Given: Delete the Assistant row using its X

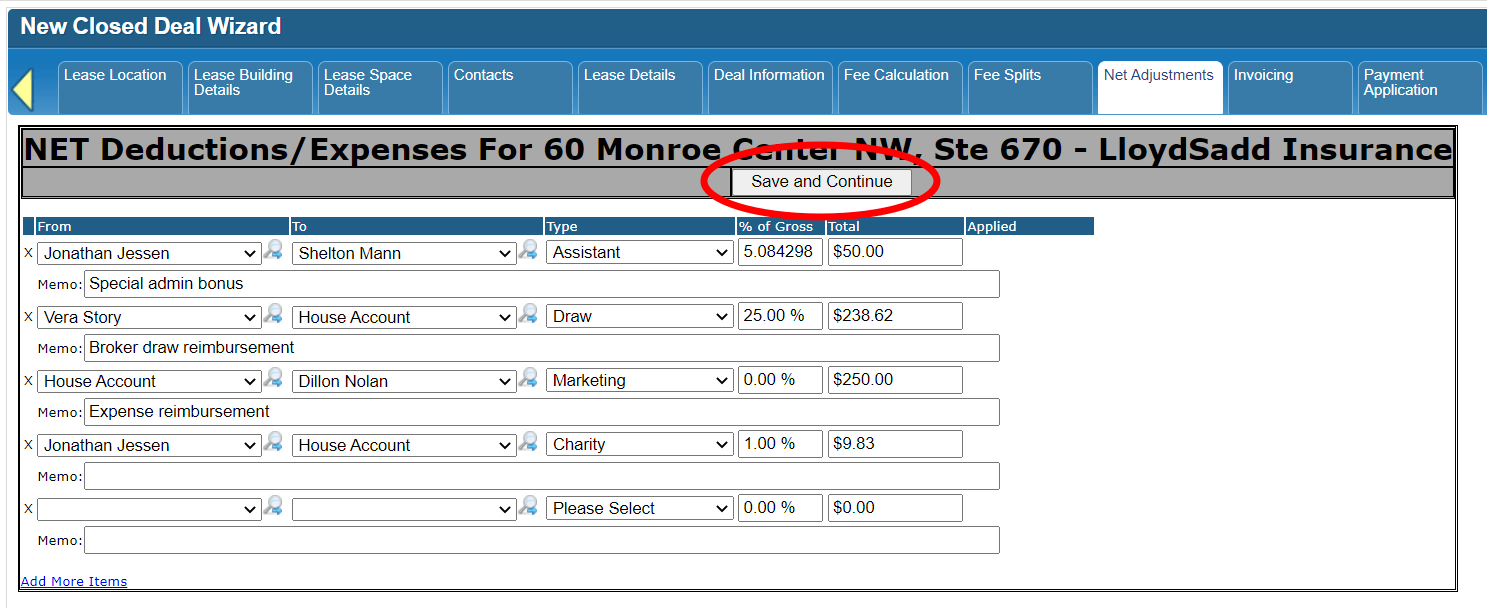Looking at the screenshot, I should (28, 253).
